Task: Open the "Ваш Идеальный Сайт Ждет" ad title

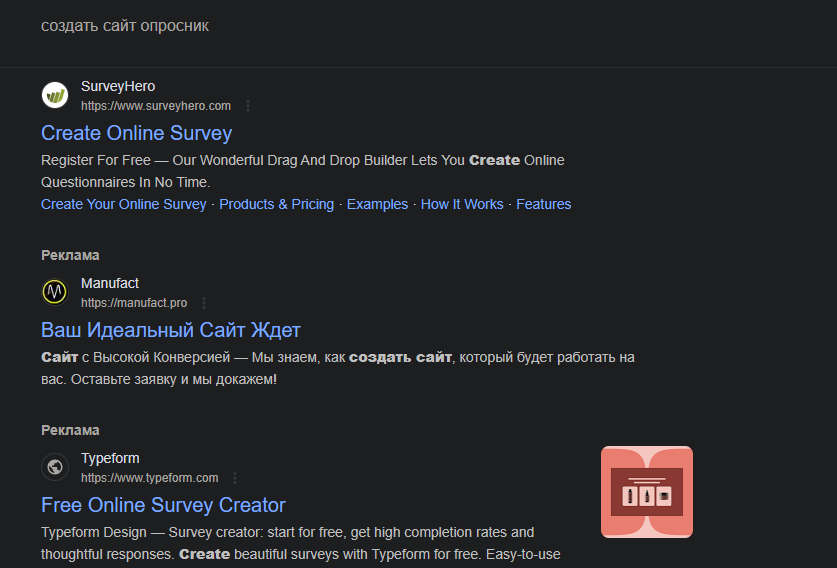Action: point(170,330)
